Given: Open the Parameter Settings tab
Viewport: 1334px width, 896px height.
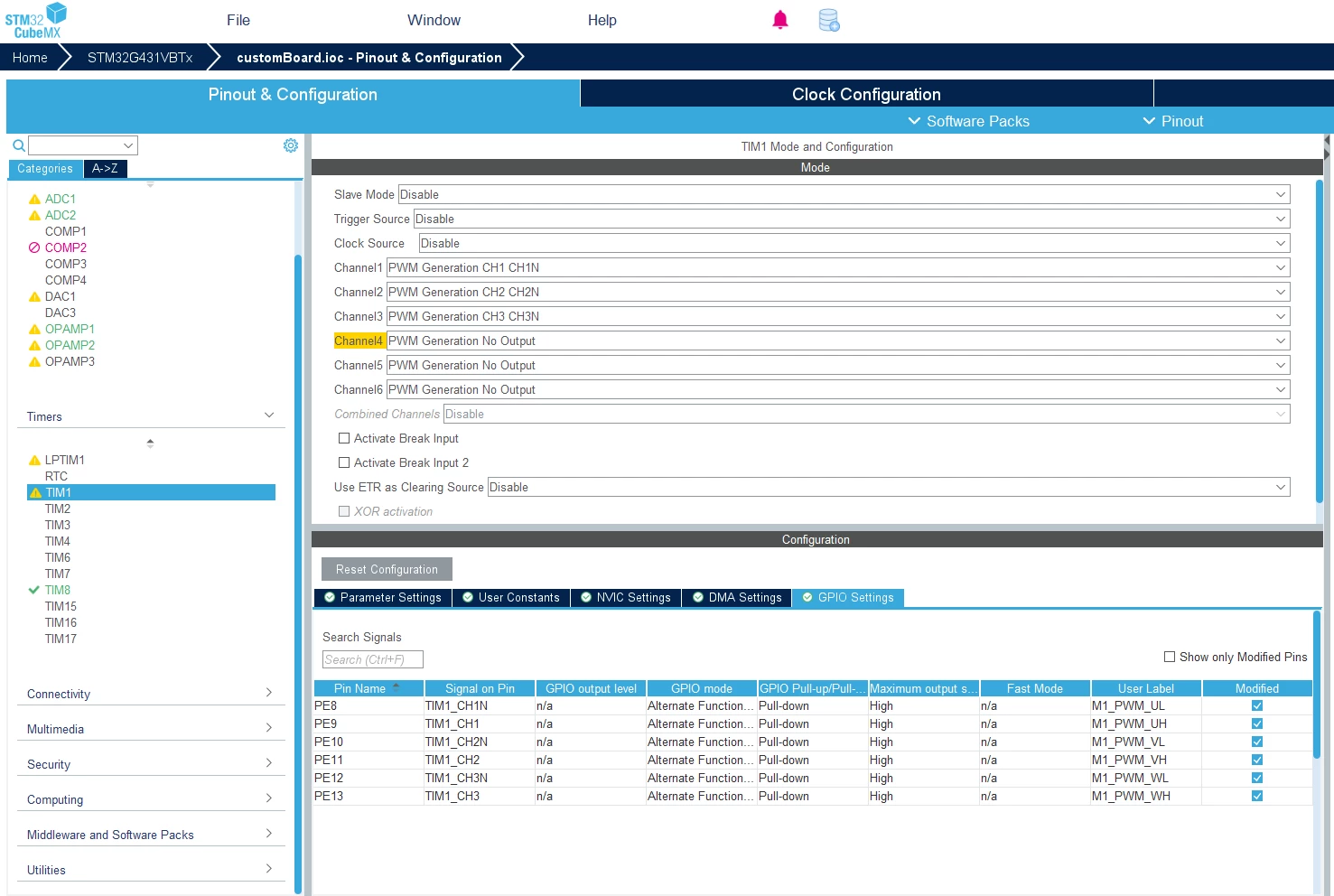Looking at the screenshot, I should click(383, 598).
